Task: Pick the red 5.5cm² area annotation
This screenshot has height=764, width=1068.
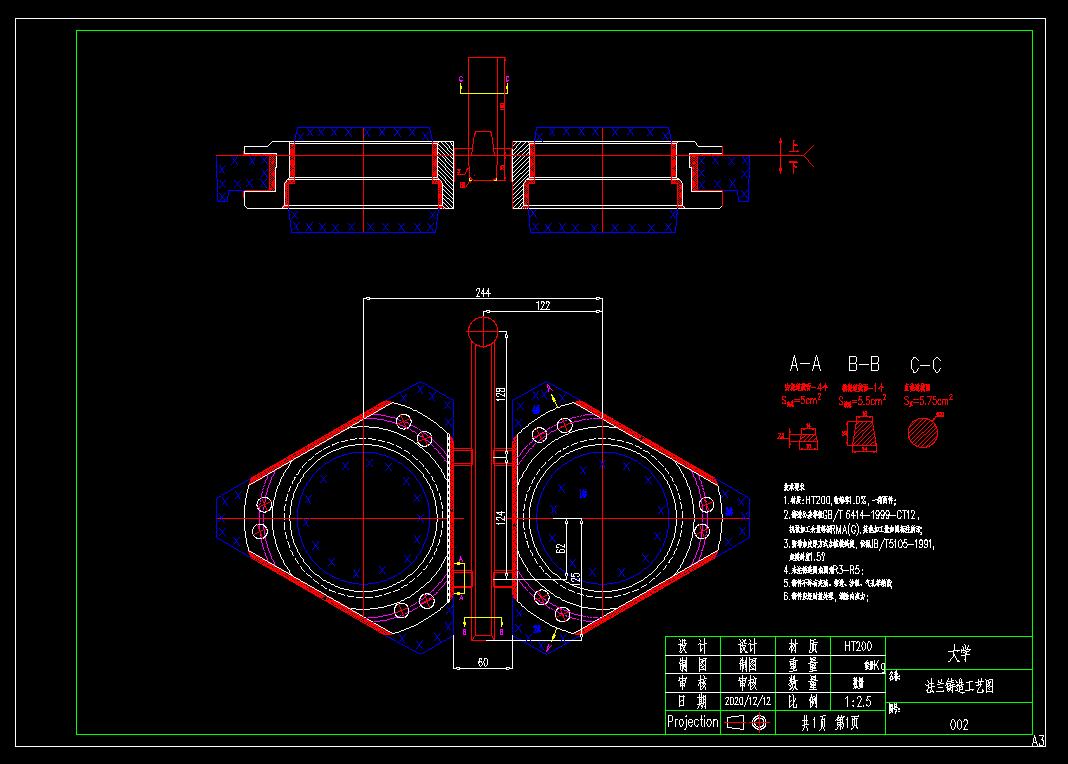Action: coord(862,400)
